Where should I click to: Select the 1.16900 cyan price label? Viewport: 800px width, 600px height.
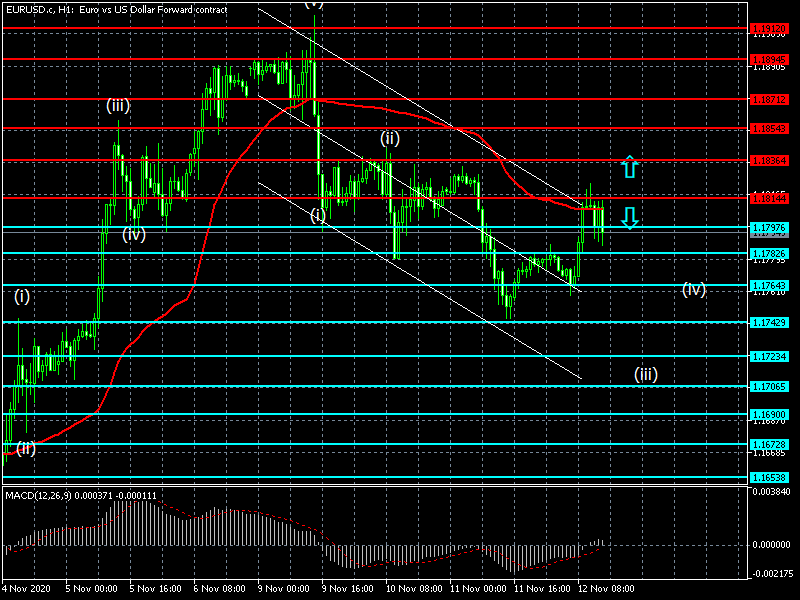point(769,415)
